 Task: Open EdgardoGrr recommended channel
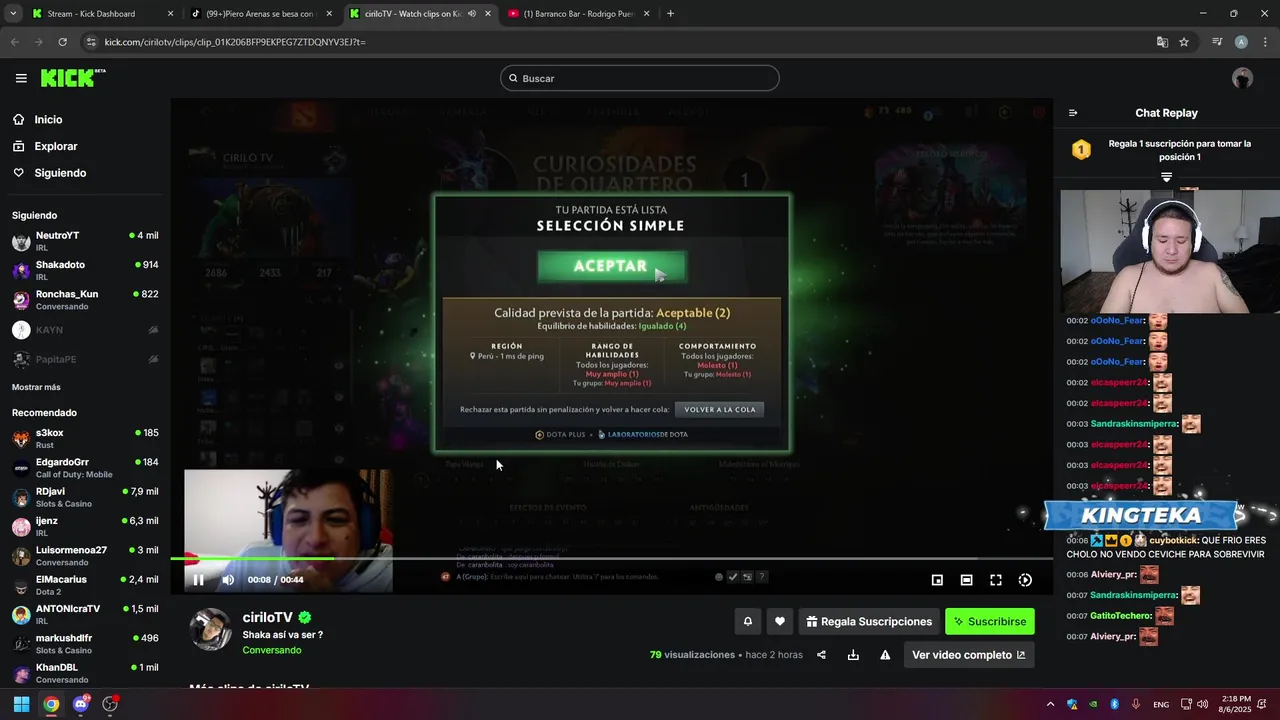pos(85,468)
